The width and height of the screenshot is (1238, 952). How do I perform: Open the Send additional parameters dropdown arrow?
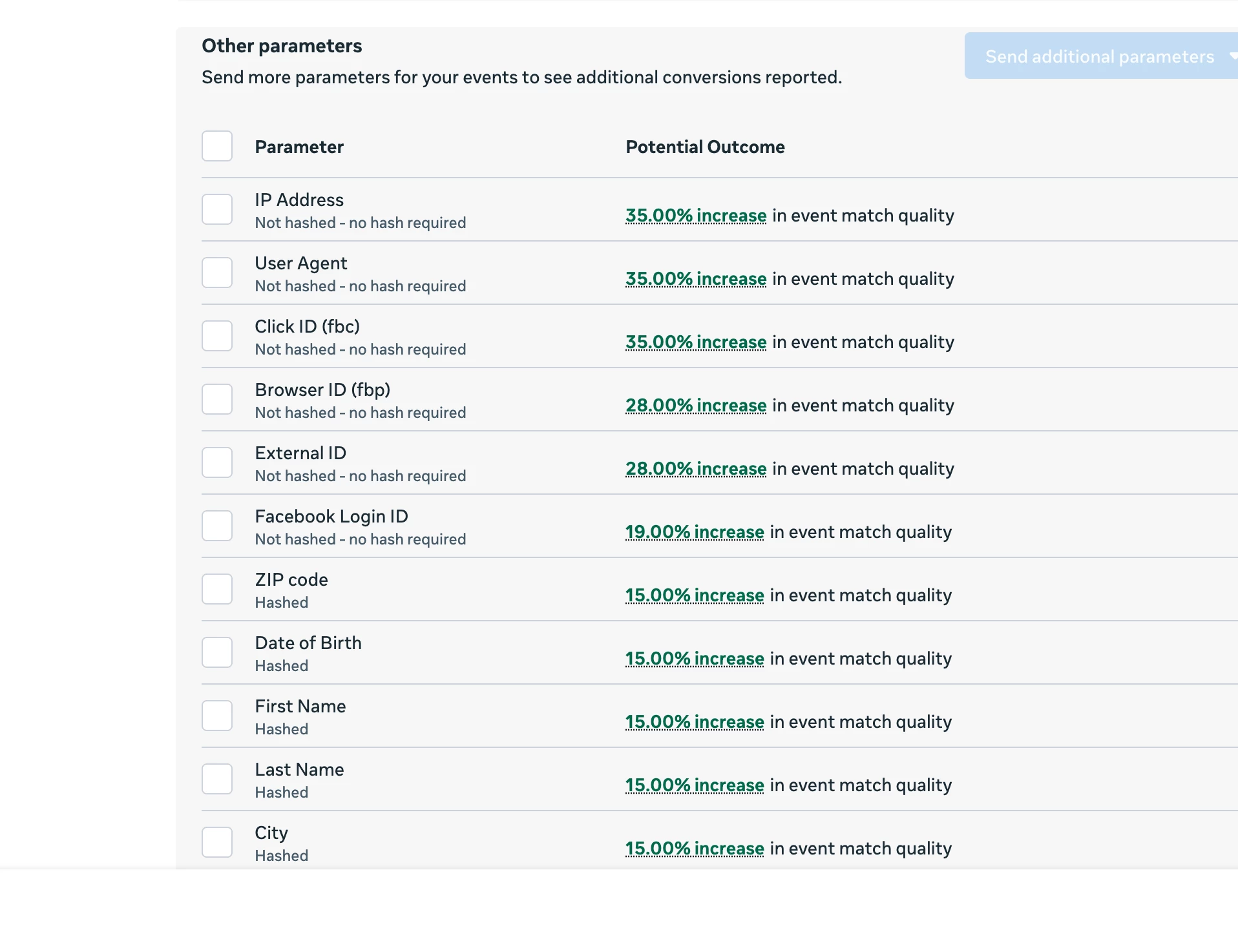pyautogui.click(x=1233, y=56)
